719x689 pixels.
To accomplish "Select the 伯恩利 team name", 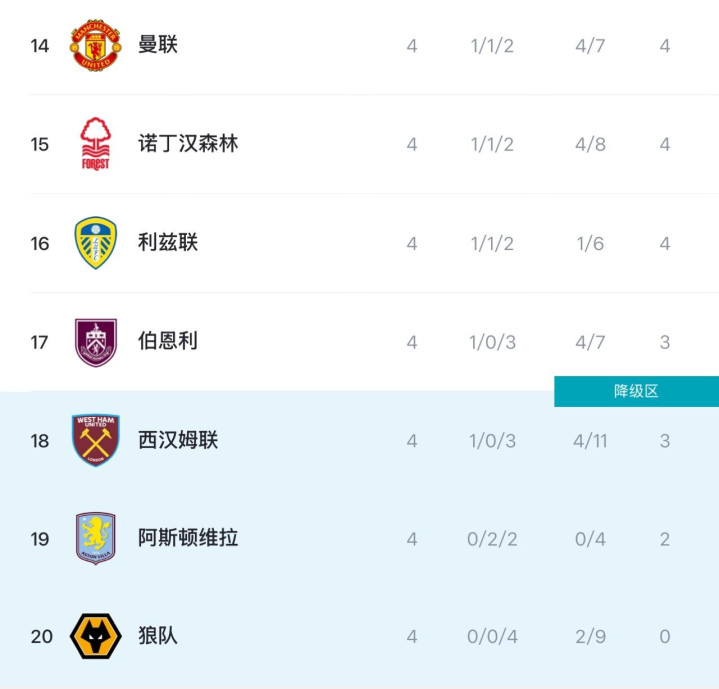I will [x=168, y=342].
